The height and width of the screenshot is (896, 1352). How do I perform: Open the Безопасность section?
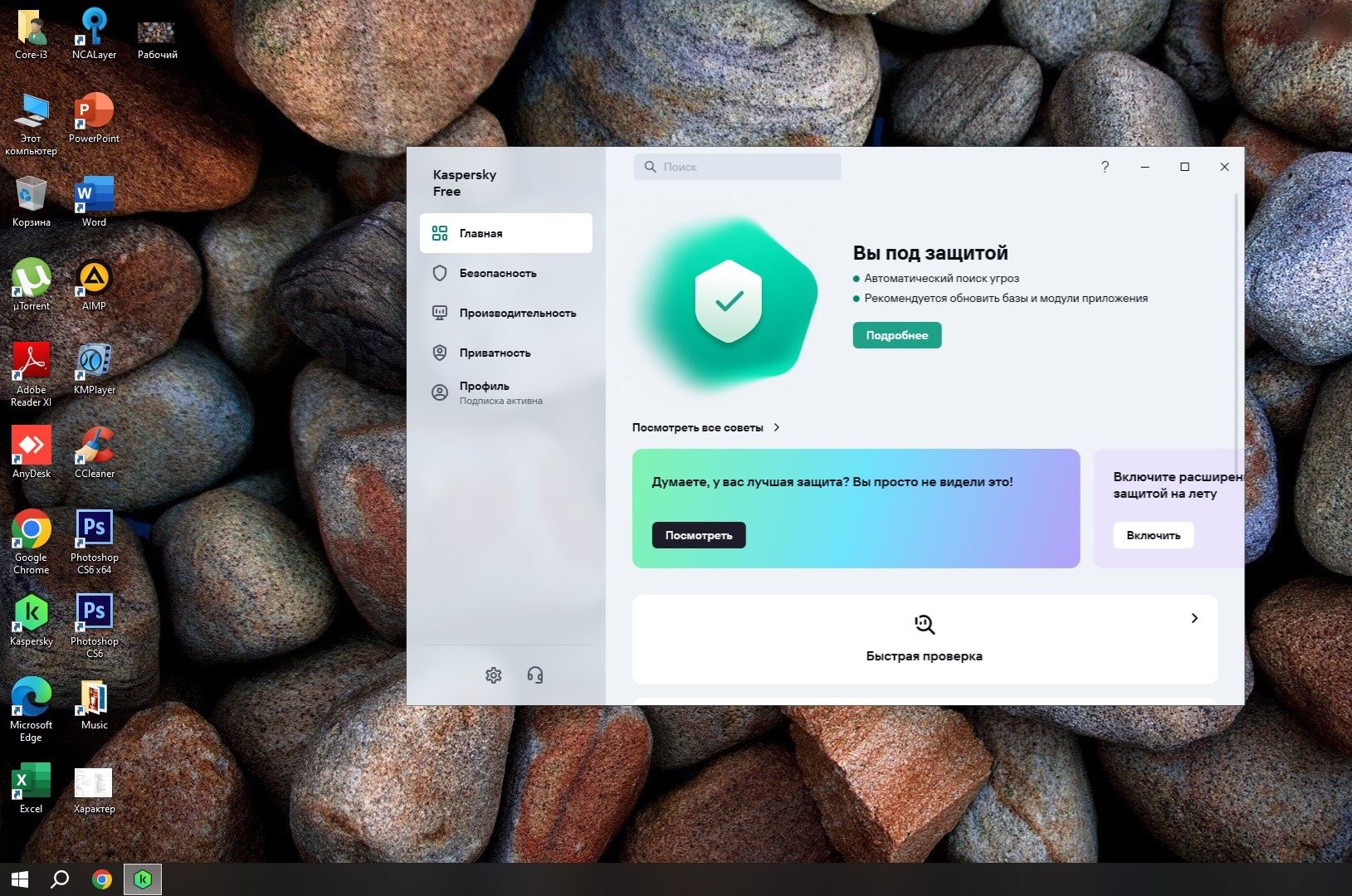click(506, 273)
